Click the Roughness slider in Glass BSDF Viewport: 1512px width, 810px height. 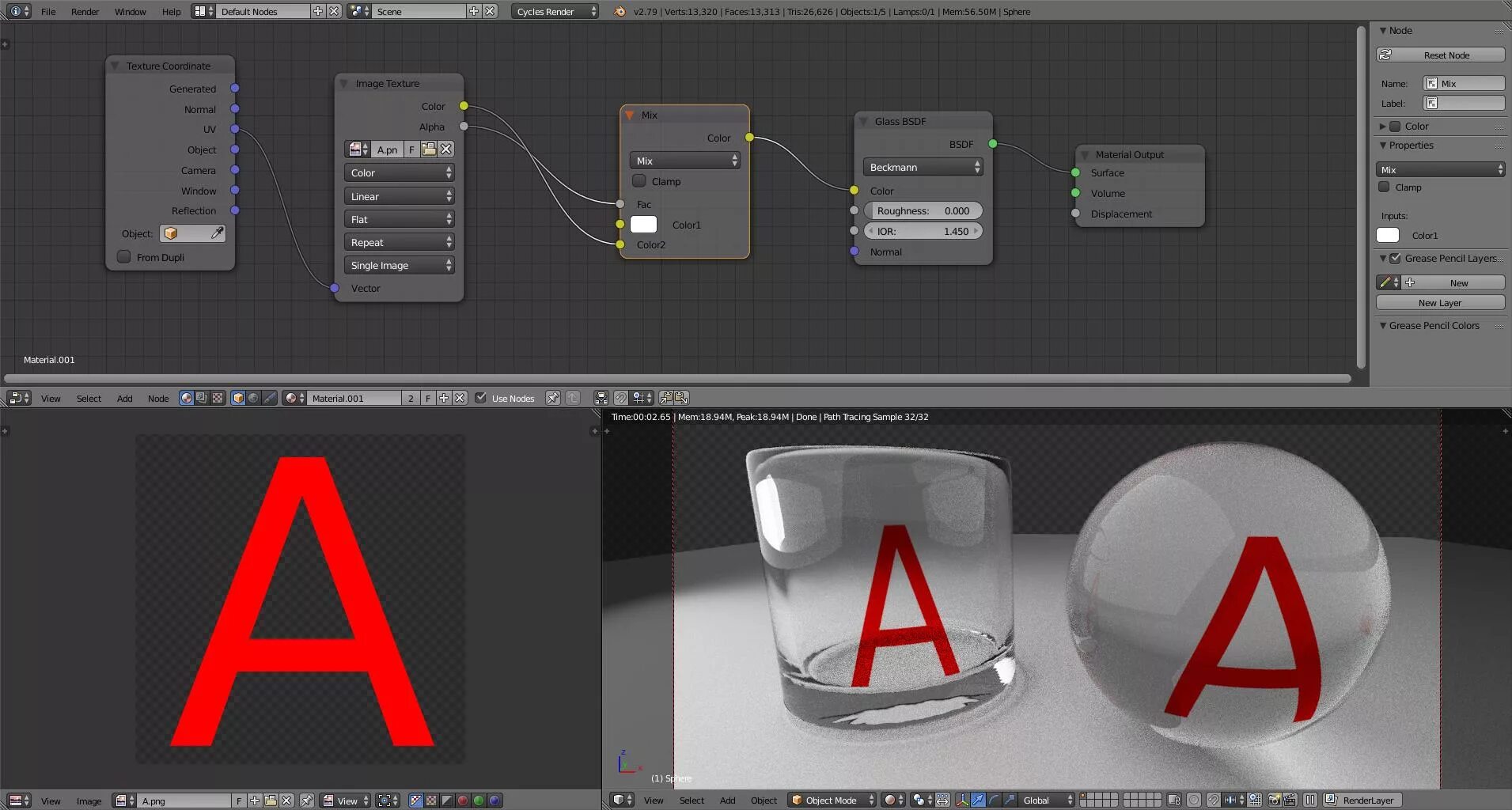[923, 210]
